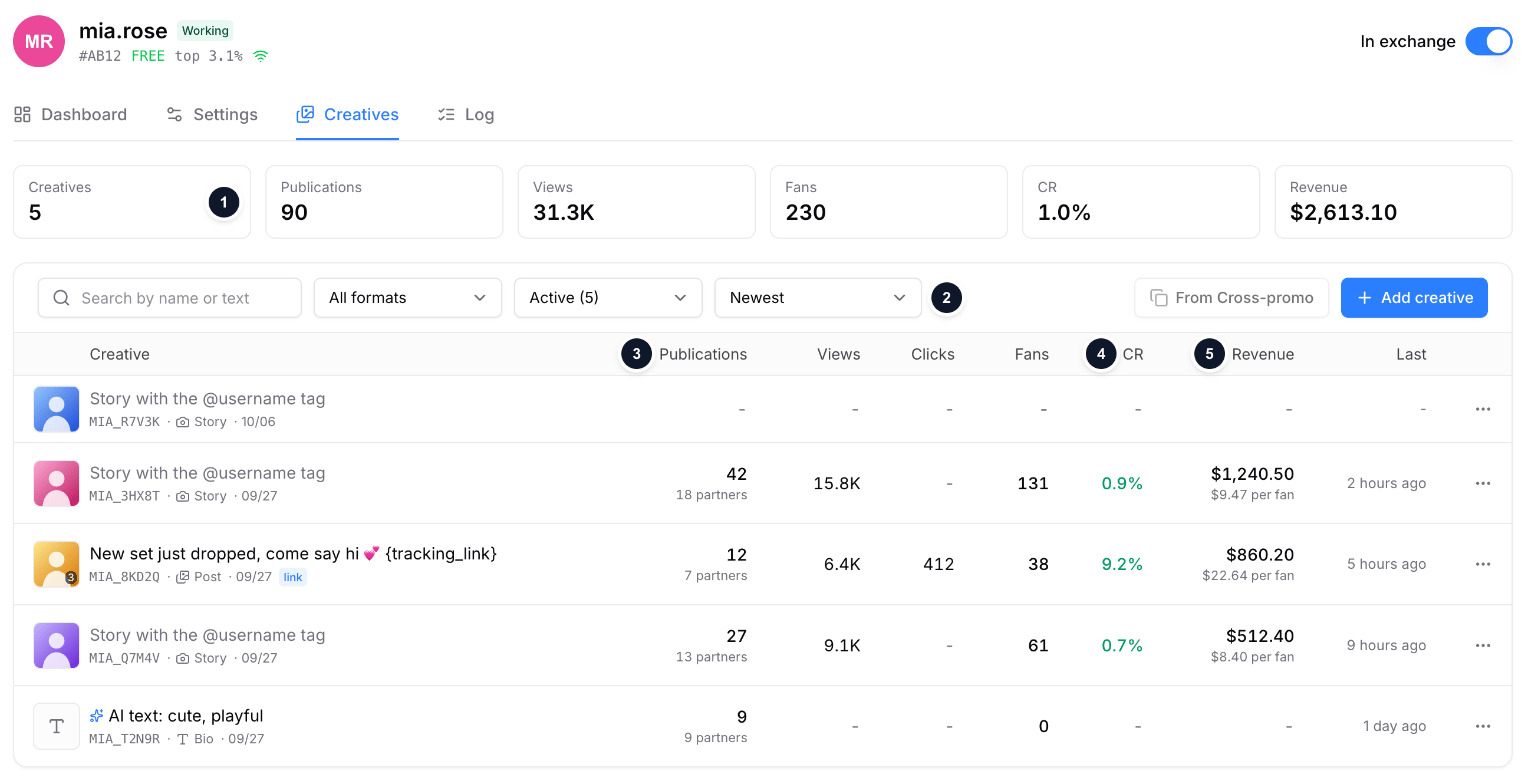The width and height of the screenshot is (1528, 784).
Task: Open the Log tab
Action: [x=466, y=114]
